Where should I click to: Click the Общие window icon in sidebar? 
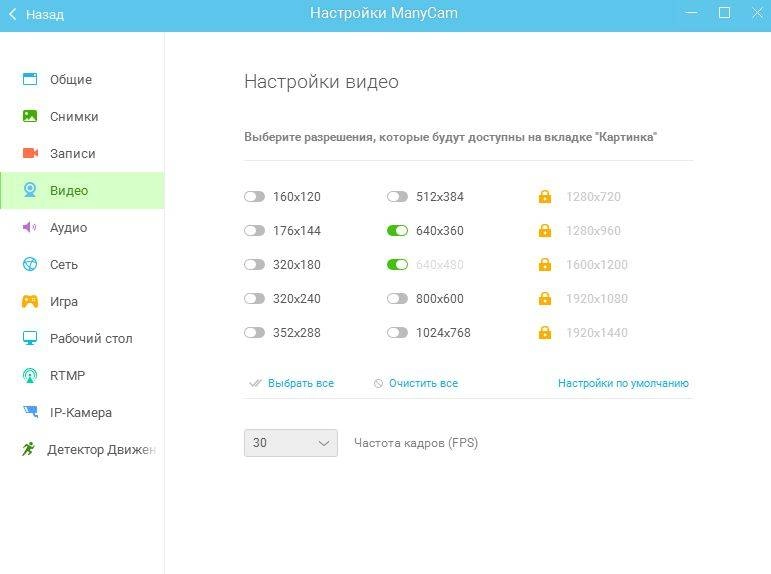[30, 79]
